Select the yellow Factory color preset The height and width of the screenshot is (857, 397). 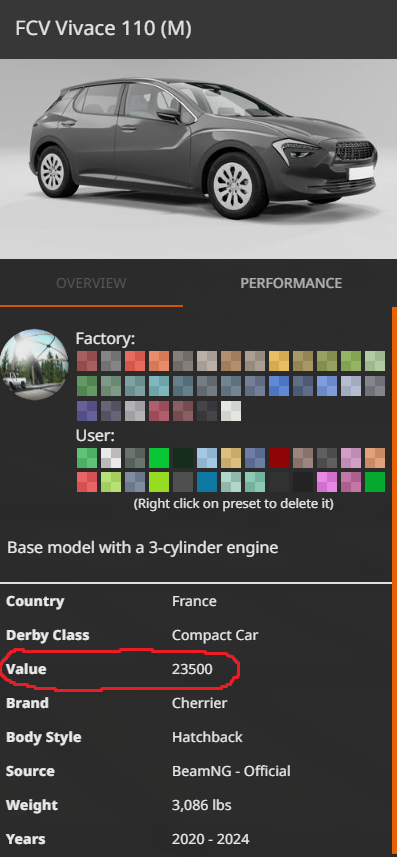(x=279, y=361)
